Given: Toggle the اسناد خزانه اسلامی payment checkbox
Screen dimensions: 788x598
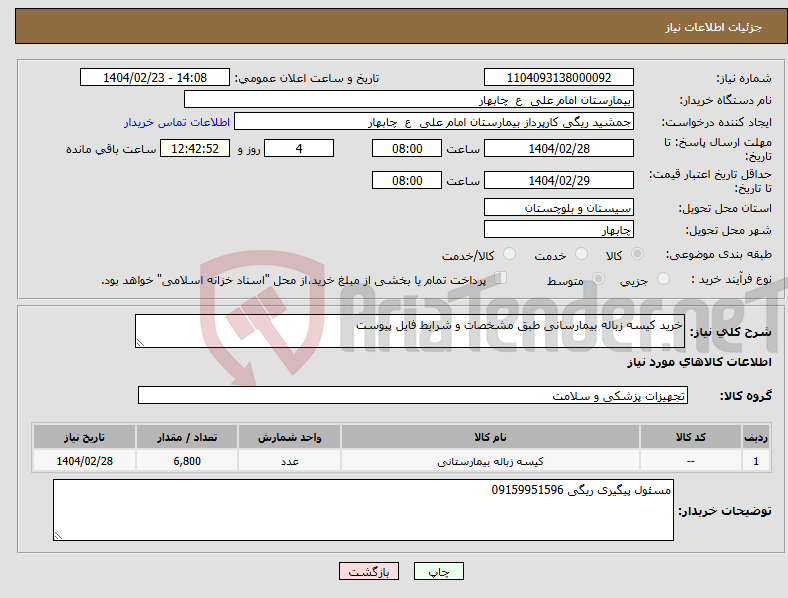Looking at the screenshot, I should coord(501,277).
